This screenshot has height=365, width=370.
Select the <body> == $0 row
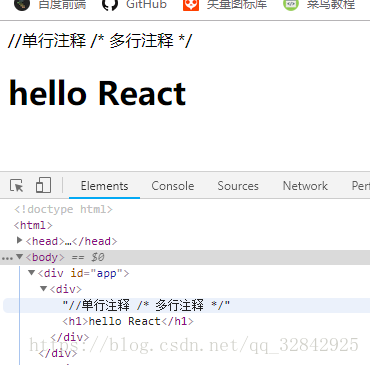pyautogui.click(x=185, y=257)
